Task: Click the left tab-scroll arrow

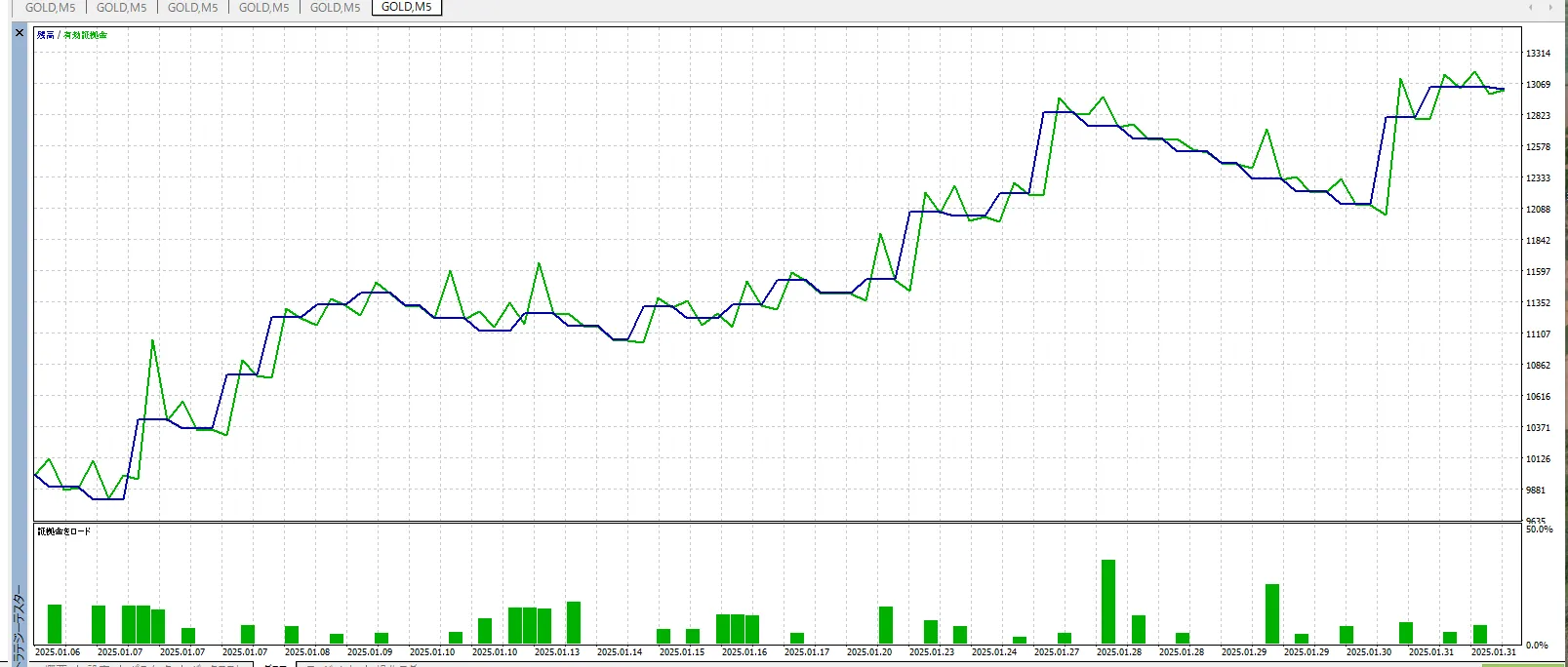Action: [x=1531, y=7]
